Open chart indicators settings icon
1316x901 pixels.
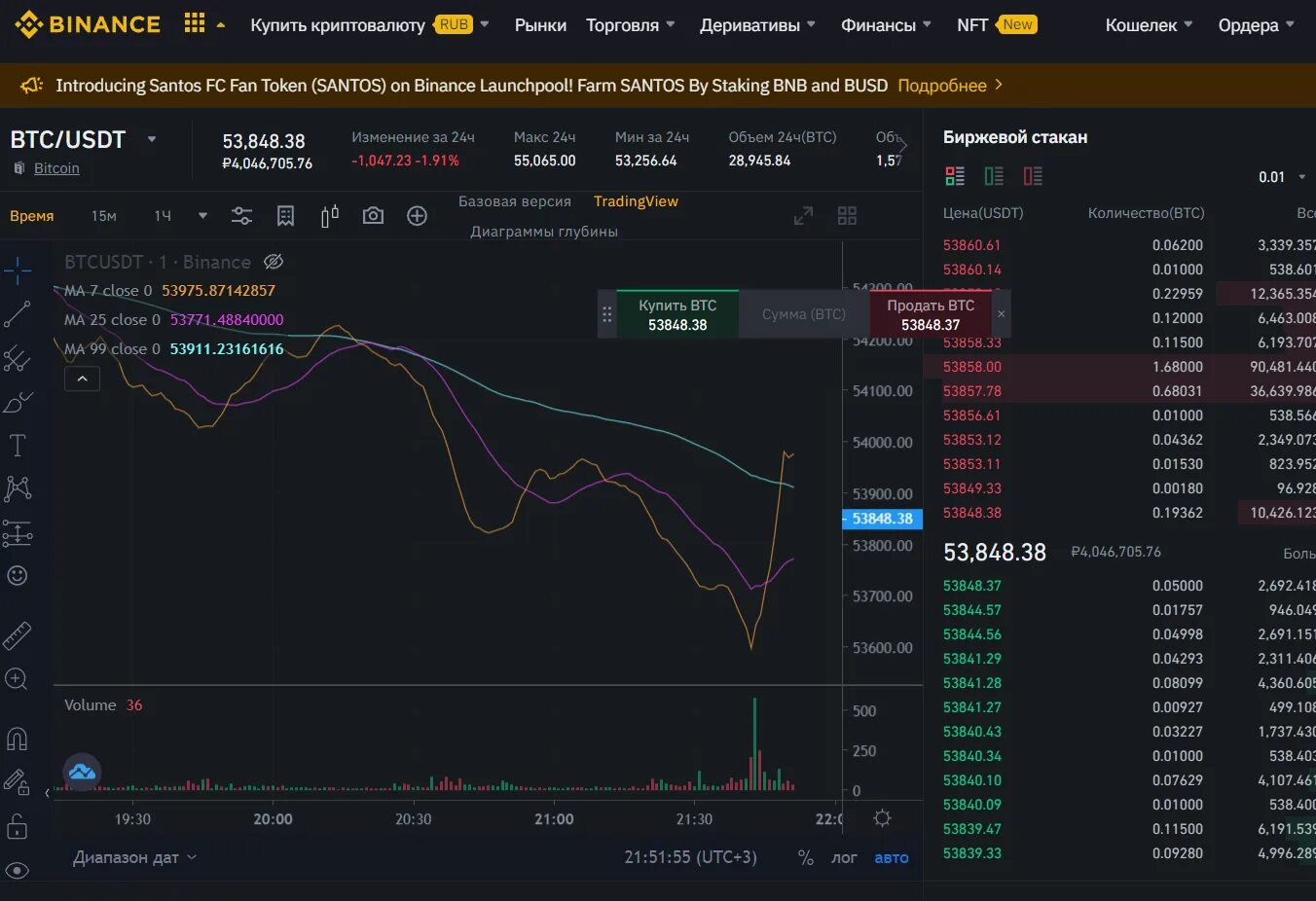pos(241,216)
